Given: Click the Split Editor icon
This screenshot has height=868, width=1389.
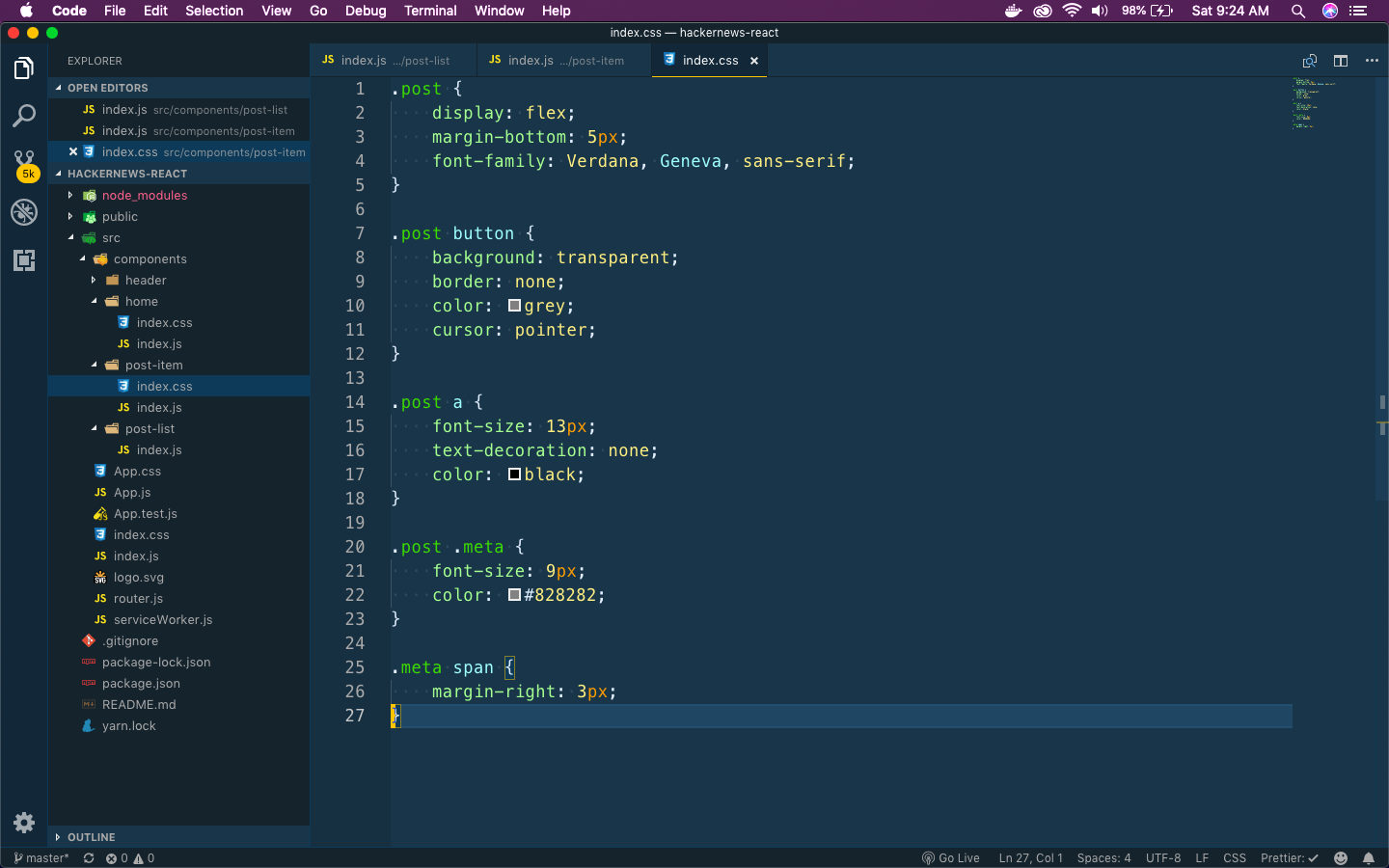Looking at the screenshot, I should pos(1341,61).
